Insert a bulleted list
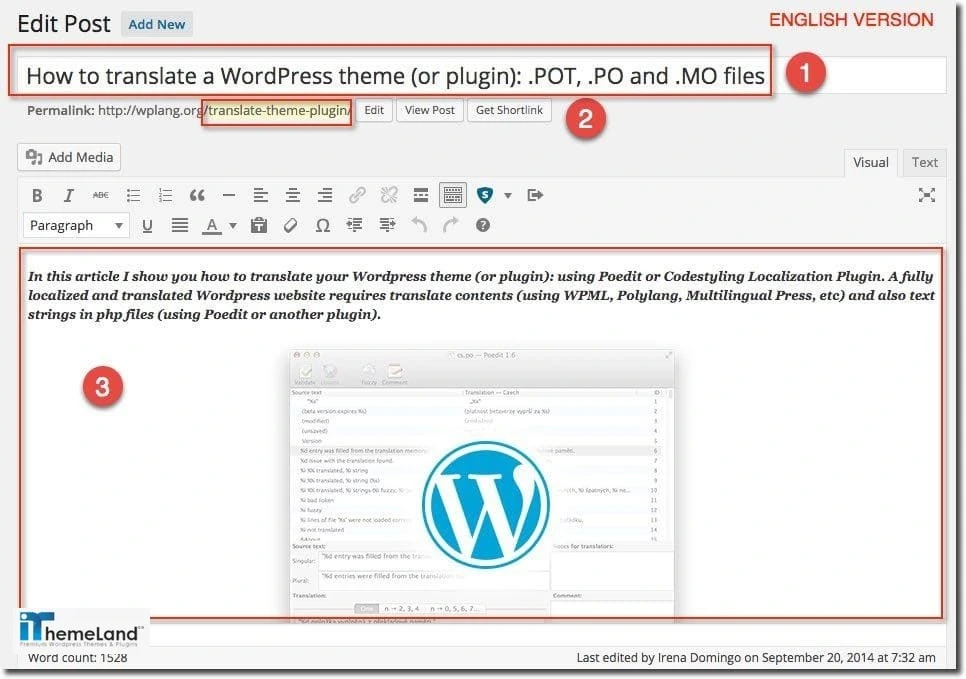The image size is (966, 679). (x=133, y=195)
